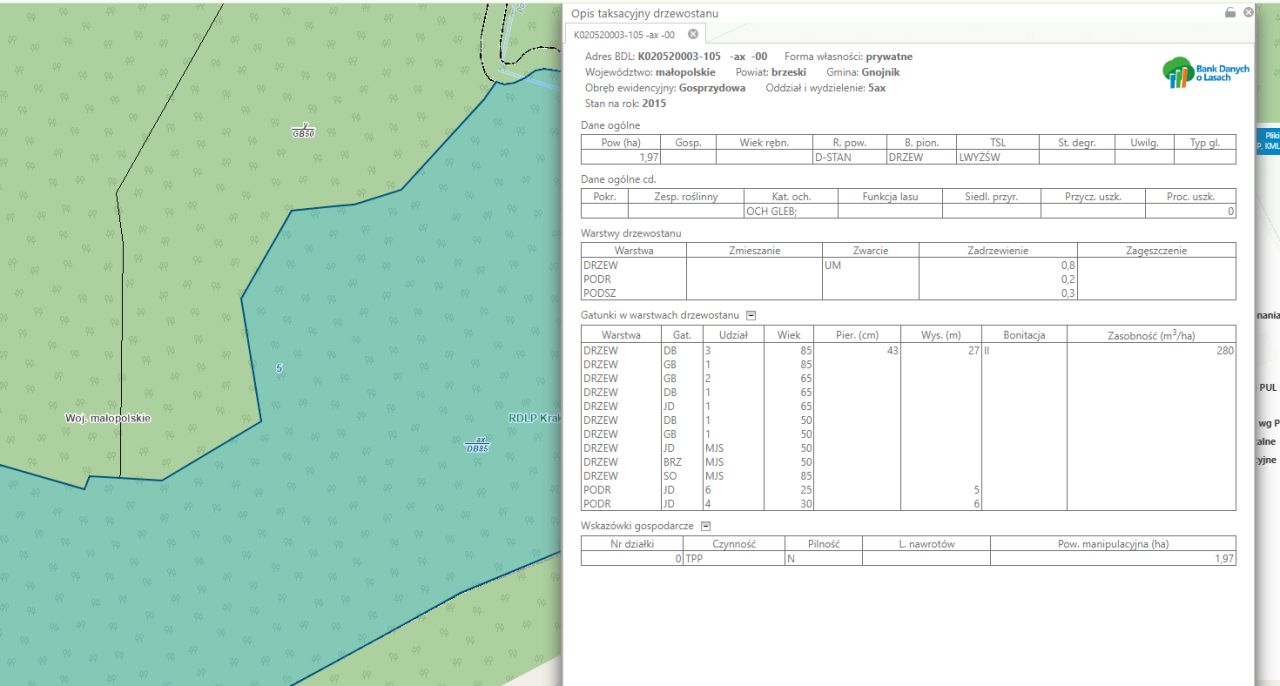Click the OCH GLEB cell under Kat. och.
1280x686 pixels.
pos(771,211)
